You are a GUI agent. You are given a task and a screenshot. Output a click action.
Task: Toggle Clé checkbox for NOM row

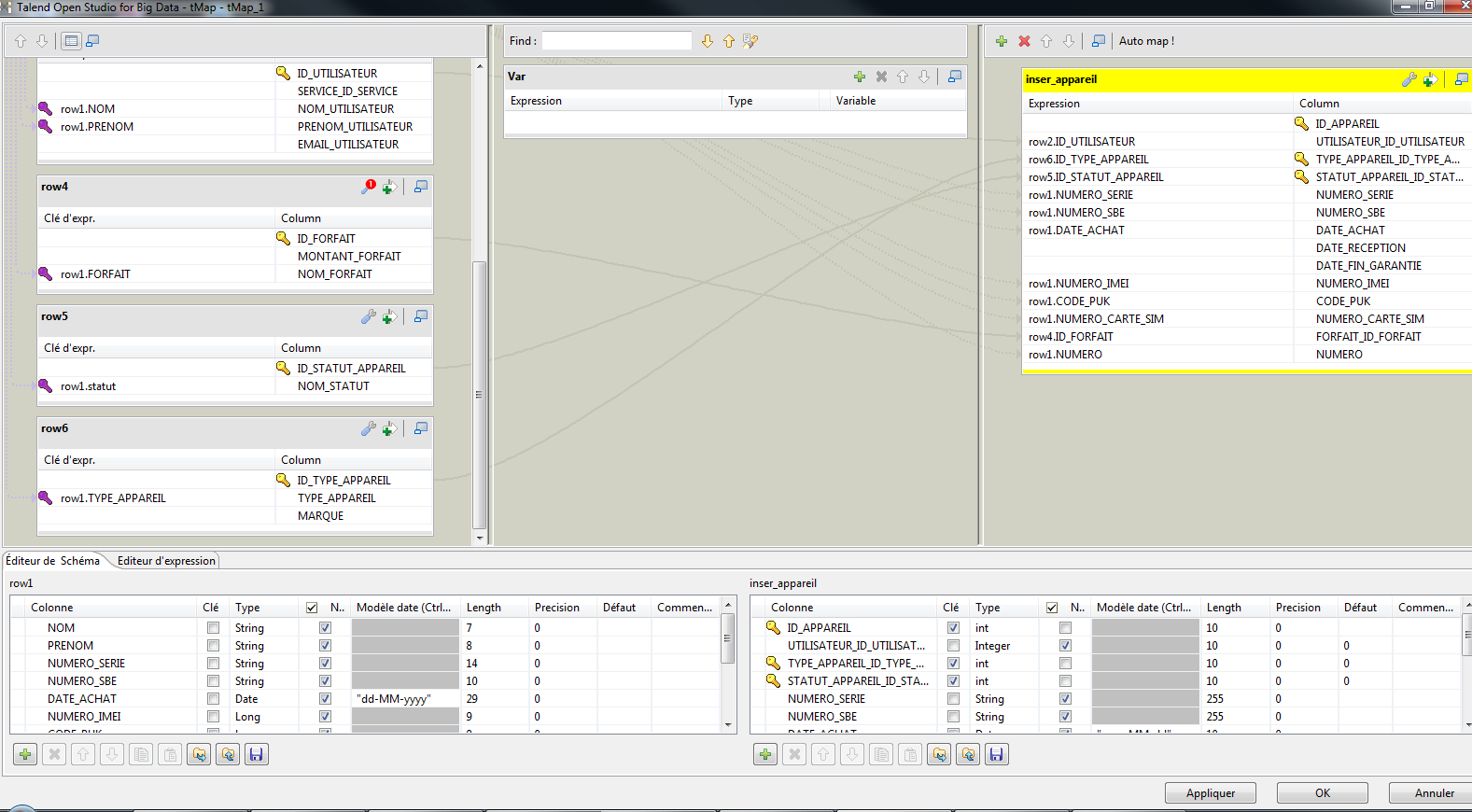[213, 628]
